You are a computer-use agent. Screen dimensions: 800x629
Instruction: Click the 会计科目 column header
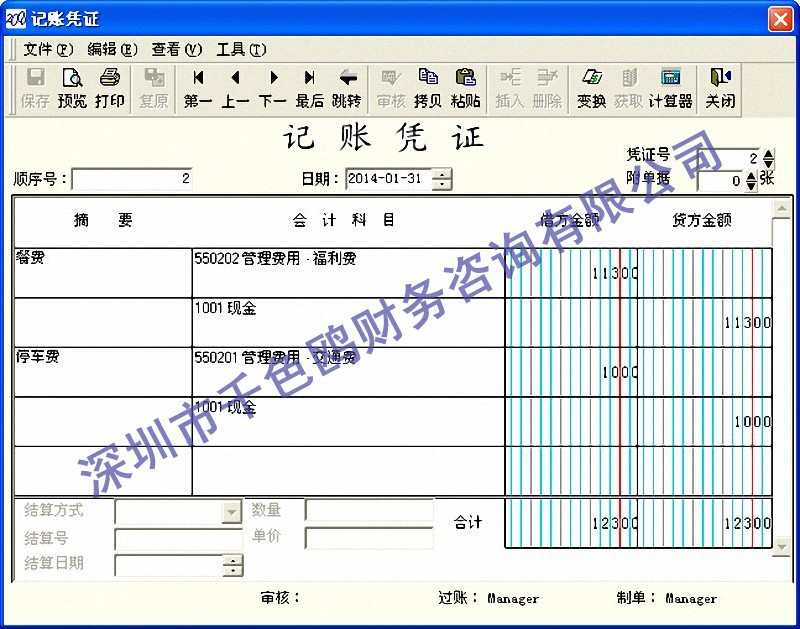click(x=343, y=220)
